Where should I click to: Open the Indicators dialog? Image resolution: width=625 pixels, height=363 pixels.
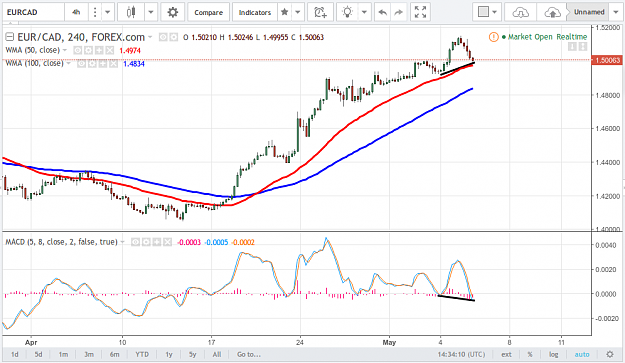point(255,12)
